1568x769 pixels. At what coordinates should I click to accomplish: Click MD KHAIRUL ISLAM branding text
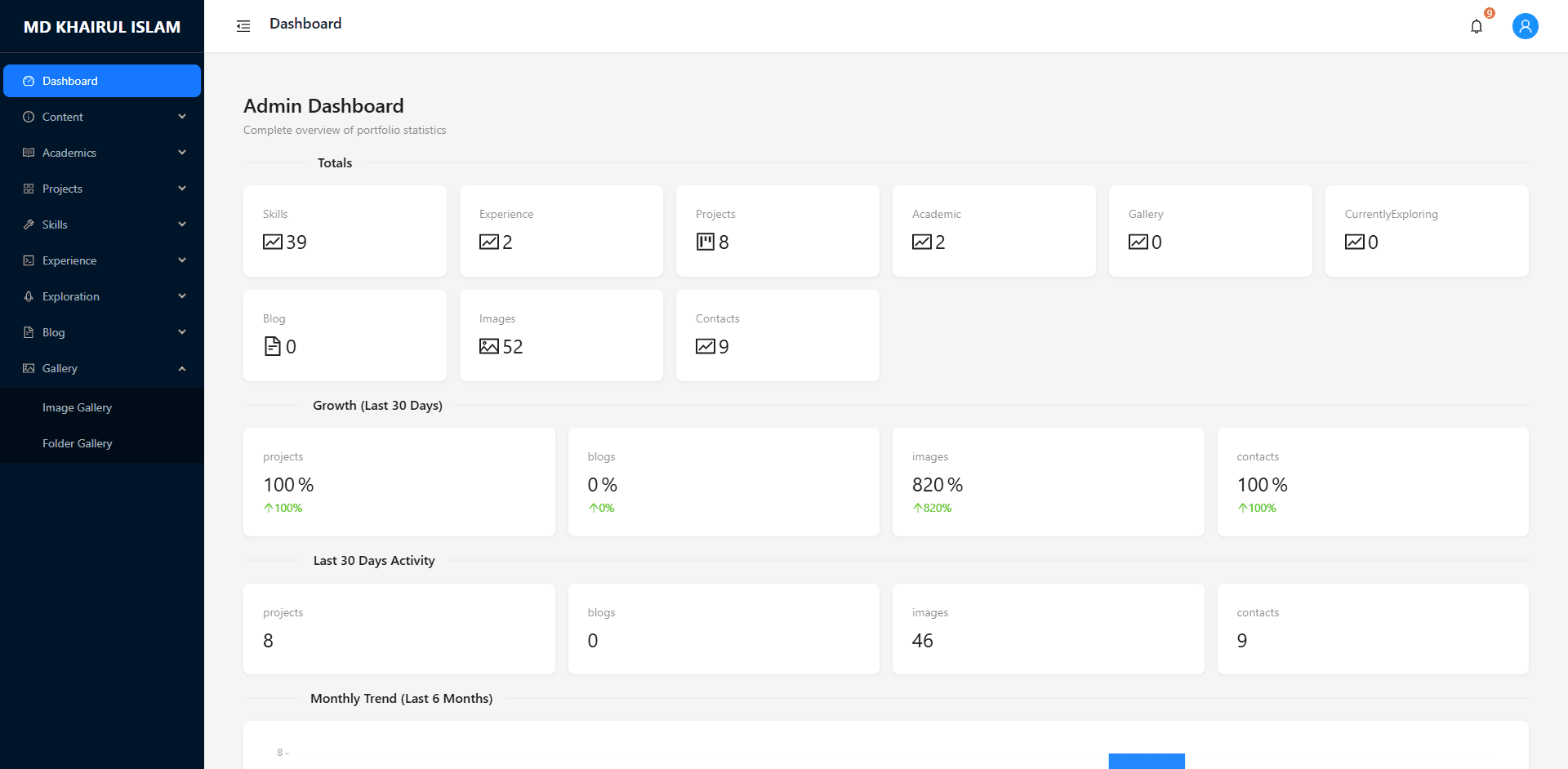click(101, 26)
